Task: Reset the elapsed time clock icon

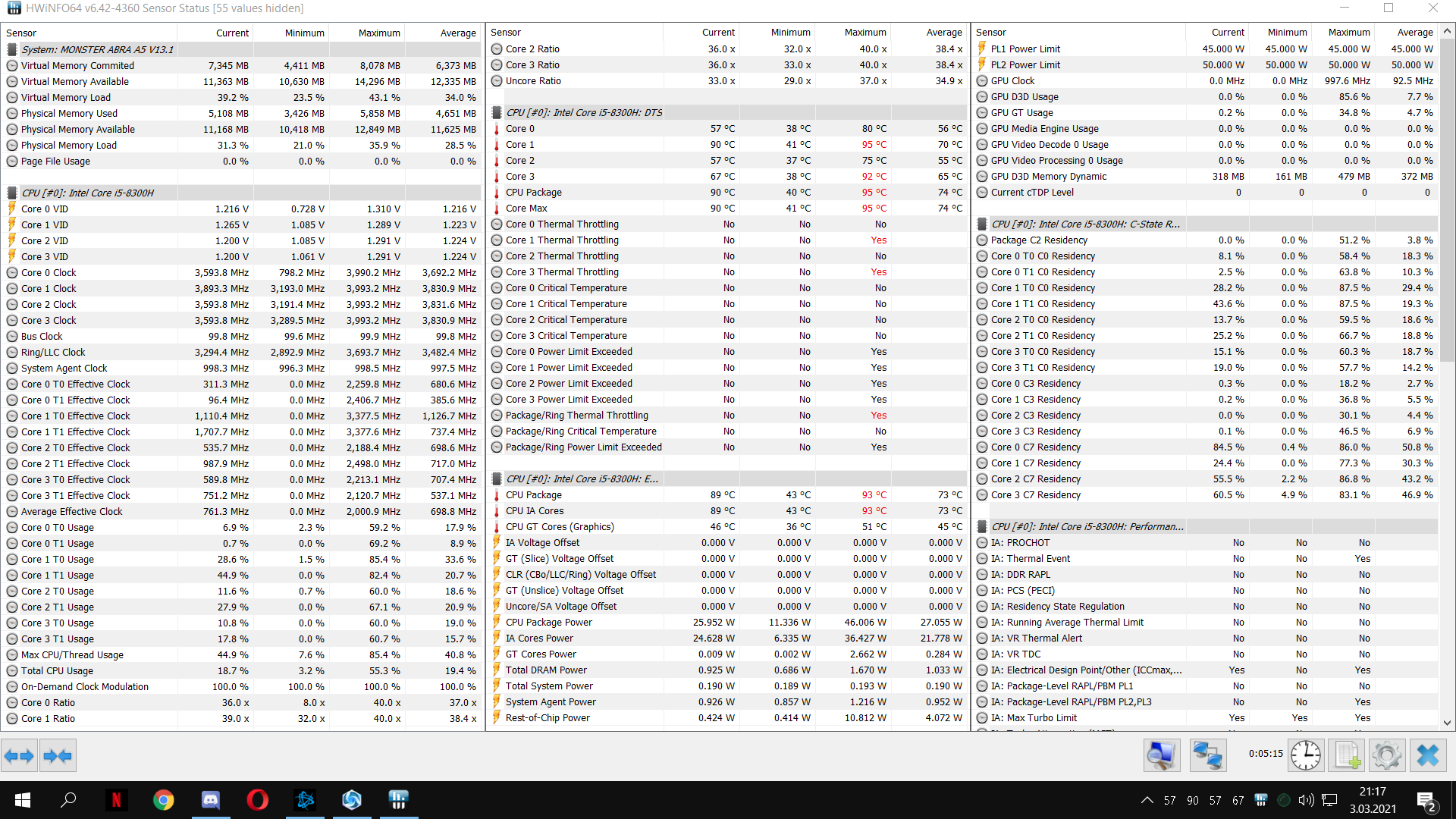Action: click(1305, 756)
